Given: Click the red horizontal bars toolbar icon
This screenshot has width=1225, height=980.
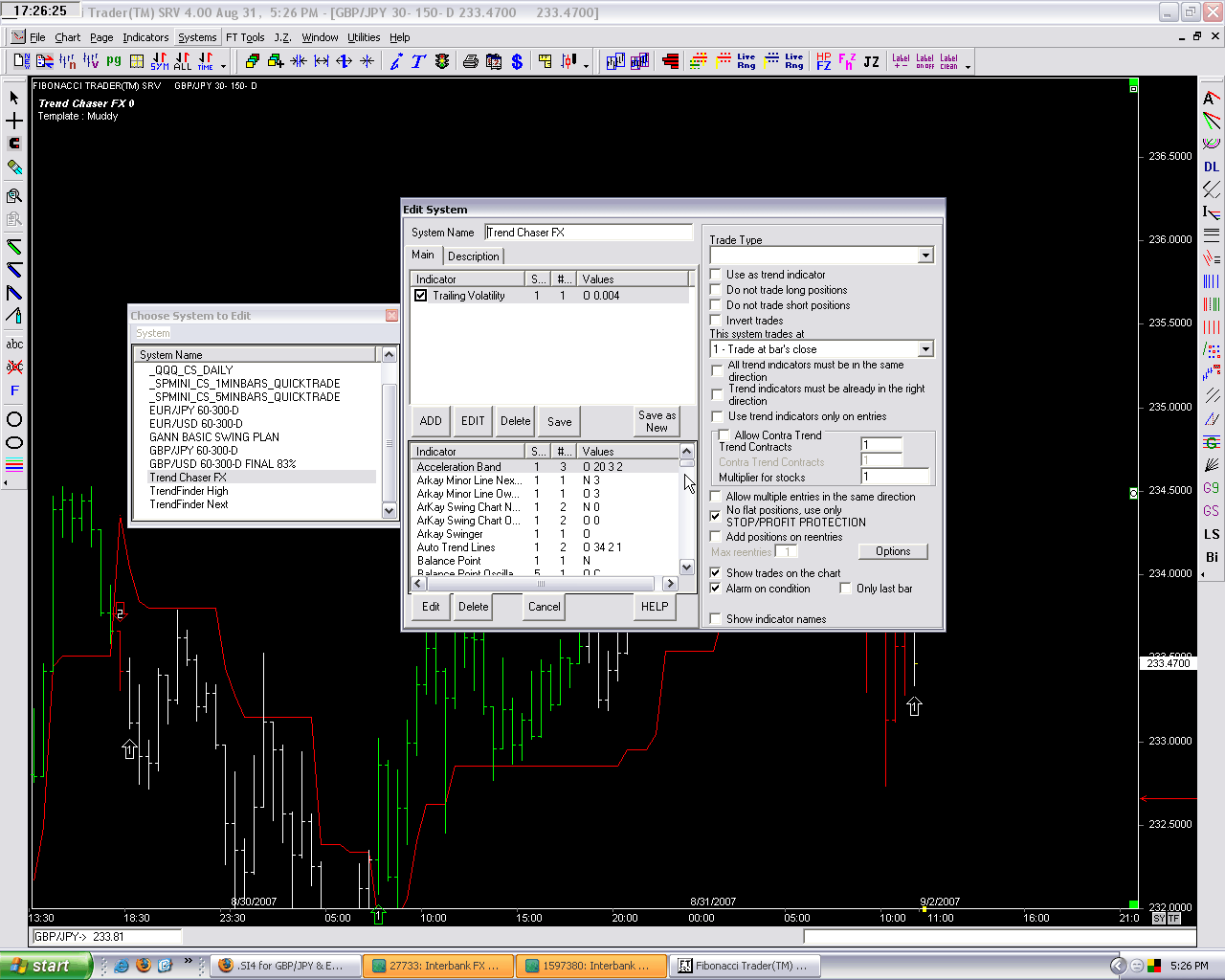Looking at the screenshot, I should (x=670, y=61).
